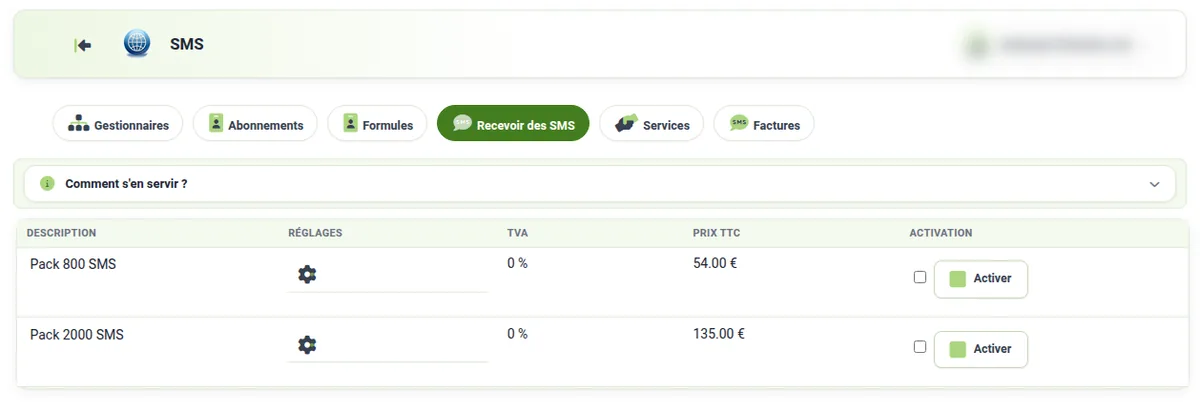Viewport: 1200px width, 412px height.
Task: Click the PRIX TTC column header
Action: click(x=716, y=233)
